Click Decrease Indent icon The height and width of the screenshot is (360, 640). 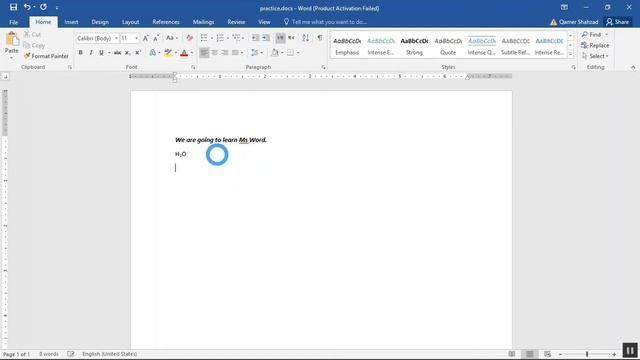click(x=255, y=38)
